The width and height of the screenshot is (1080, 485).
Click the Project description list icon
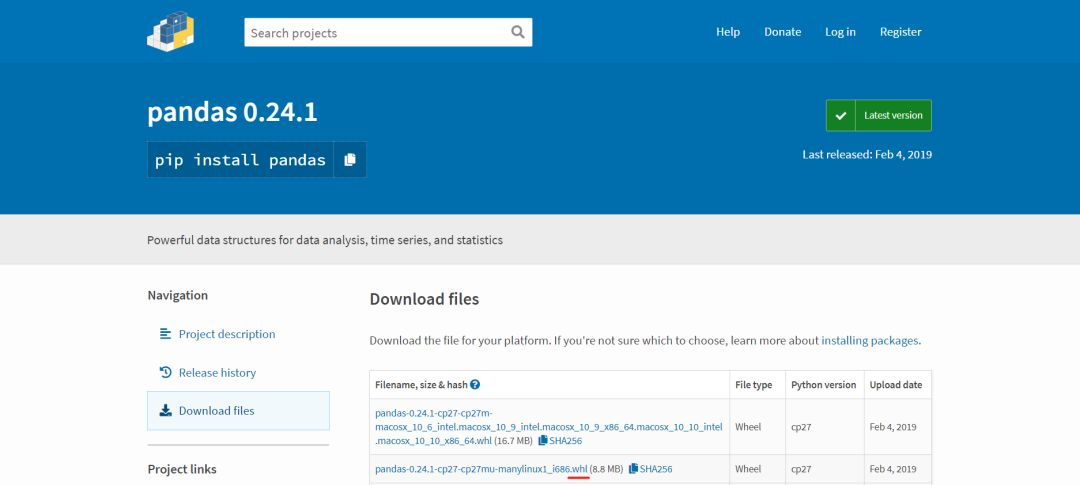click(x=165, y=334)
